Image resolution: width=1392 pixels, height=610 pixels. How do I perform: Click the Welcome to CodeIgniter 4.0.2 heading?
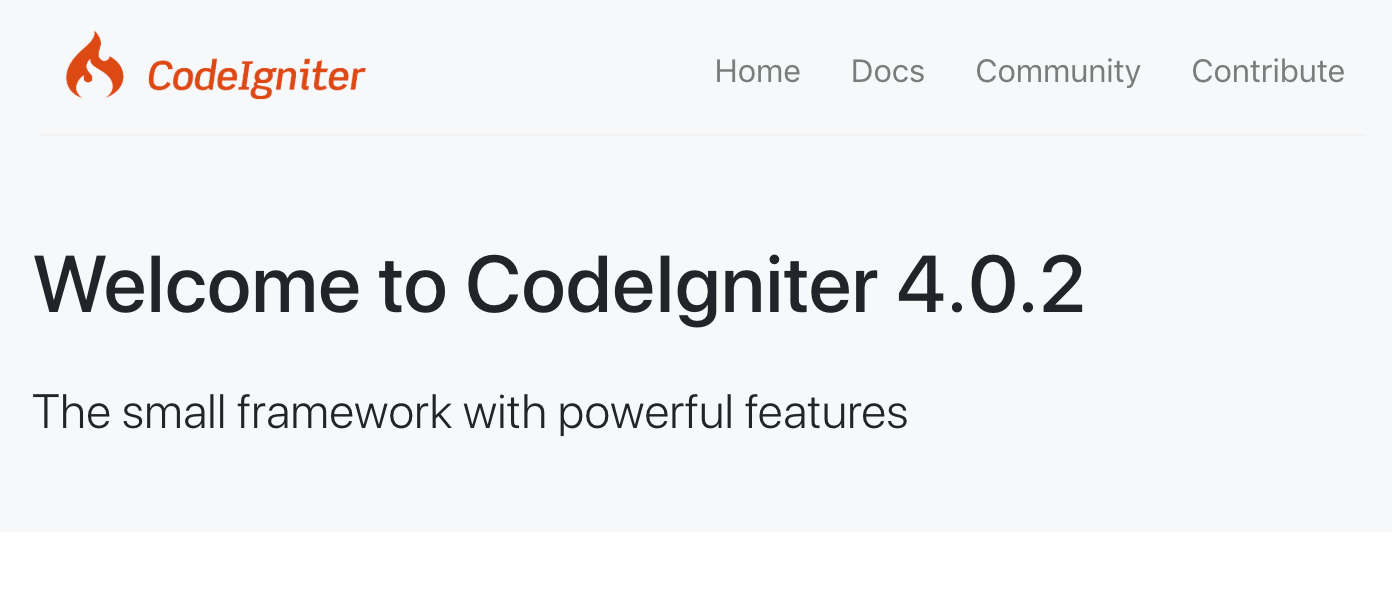pos(558,284)
